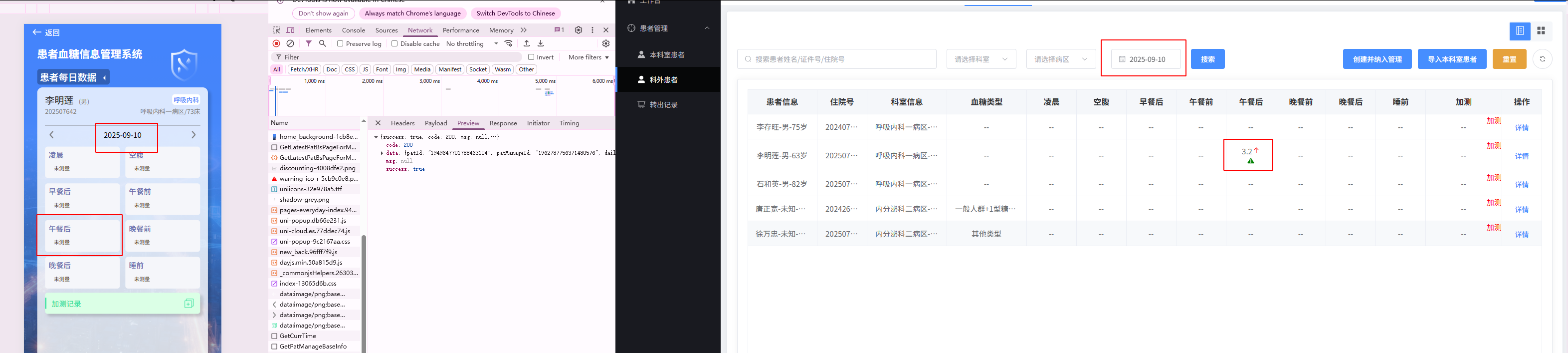Click the 创建并纳入管理 button
The height and width of the screenshot is (353, 1568).
coord(1377,59)
